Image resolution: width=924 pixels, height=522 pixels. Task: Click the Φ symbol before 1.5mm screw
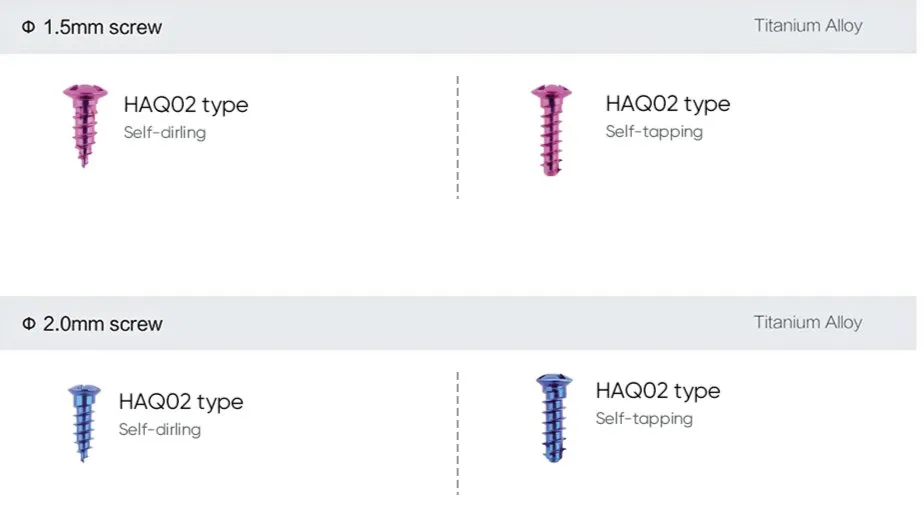[28, 28]
